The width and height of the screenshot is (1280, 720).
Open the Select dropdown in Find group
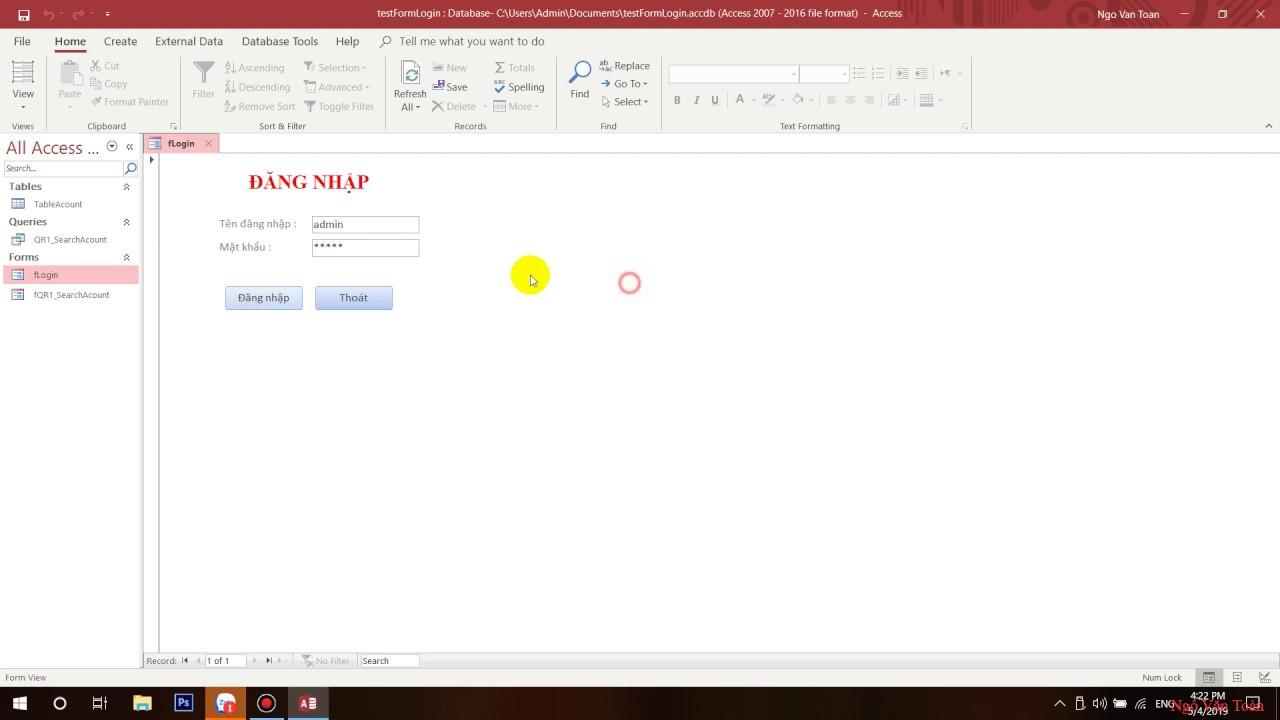pyautogui.click(x=625, y=102)
